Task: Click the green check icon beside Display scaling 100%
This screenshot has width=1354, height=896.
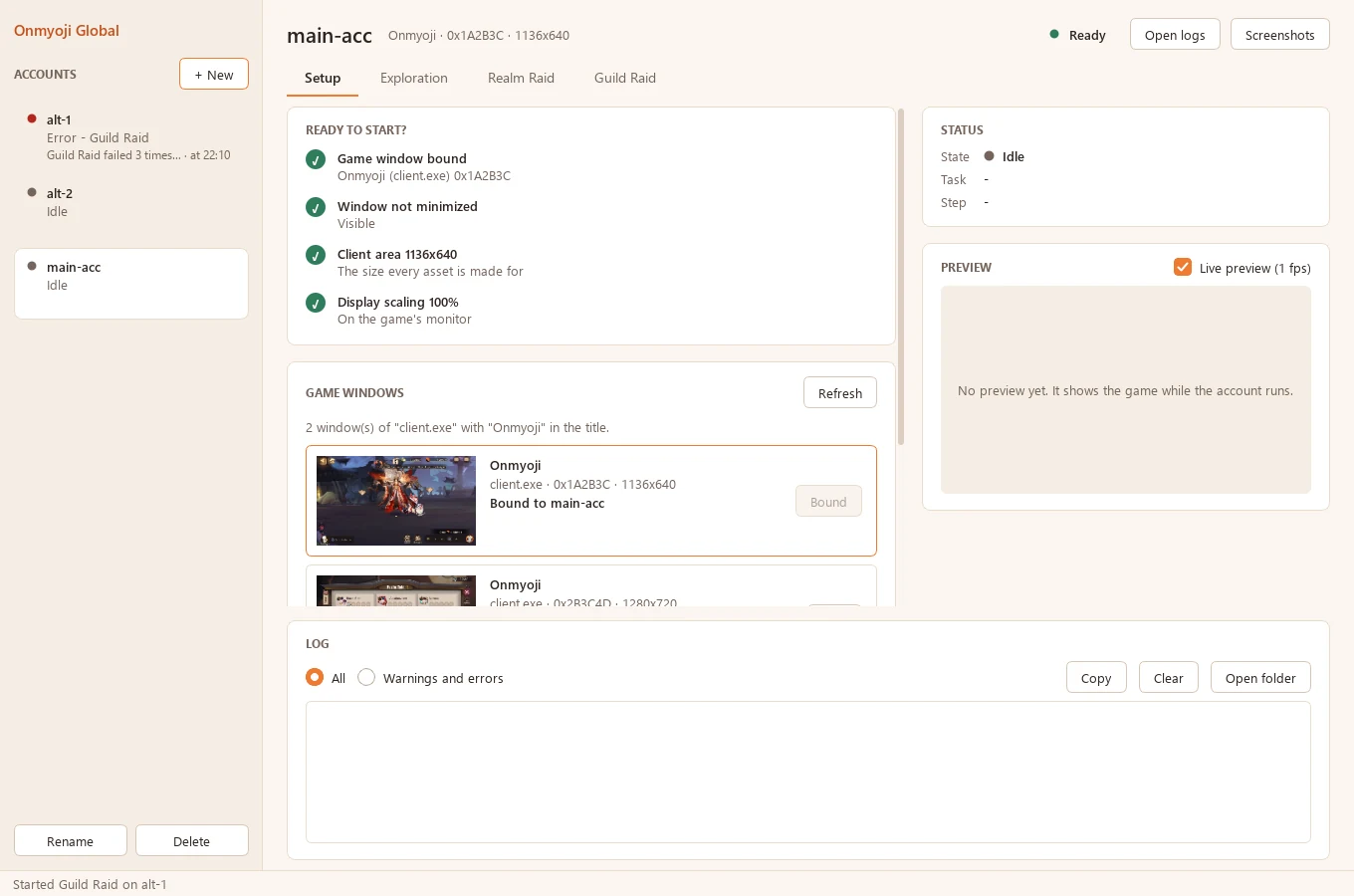Action: (316, 303)
